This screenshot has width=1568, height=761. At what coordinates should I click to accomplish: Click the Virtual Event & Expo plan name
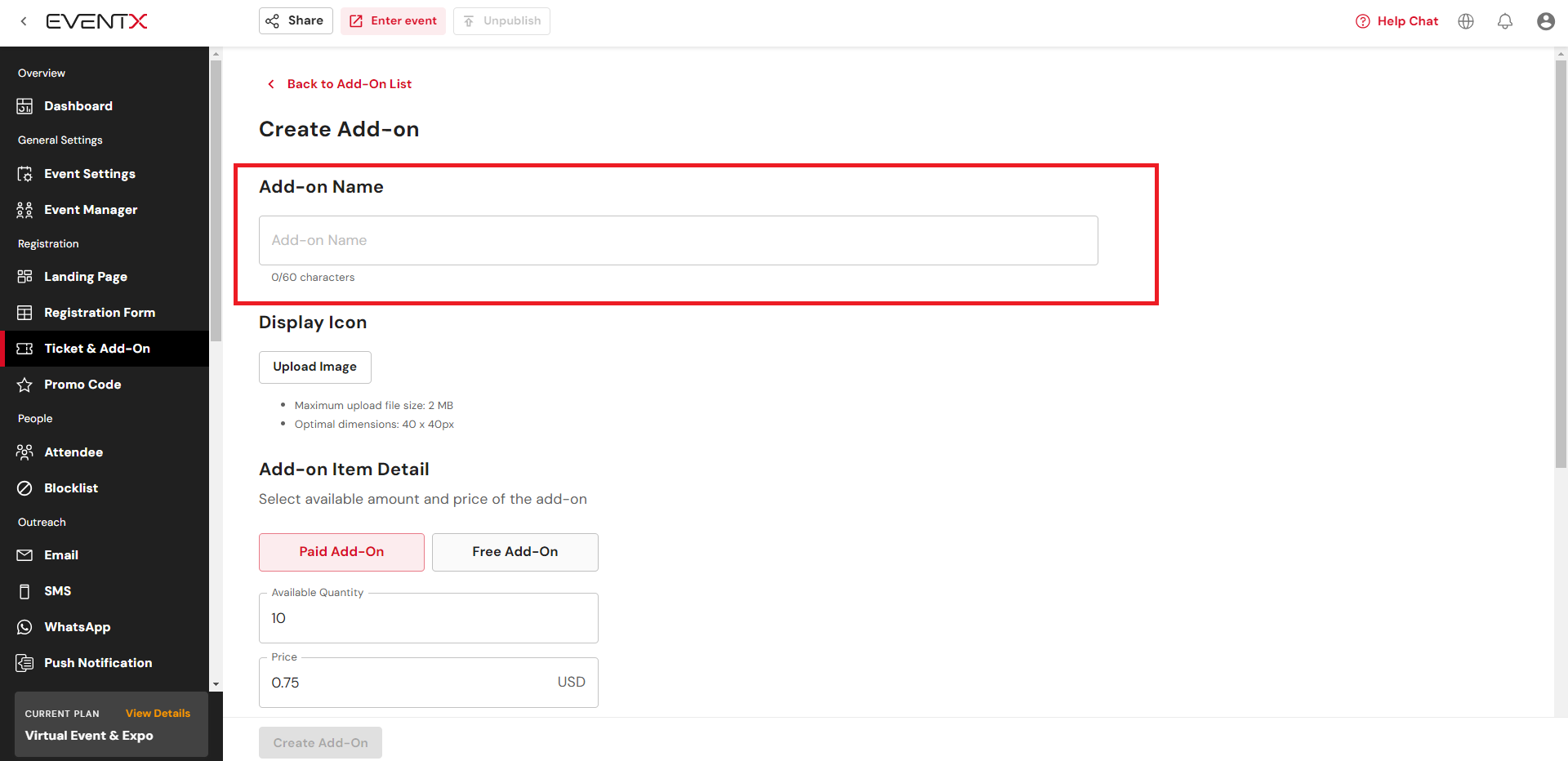pyautogui.click(x=89, y=736)
